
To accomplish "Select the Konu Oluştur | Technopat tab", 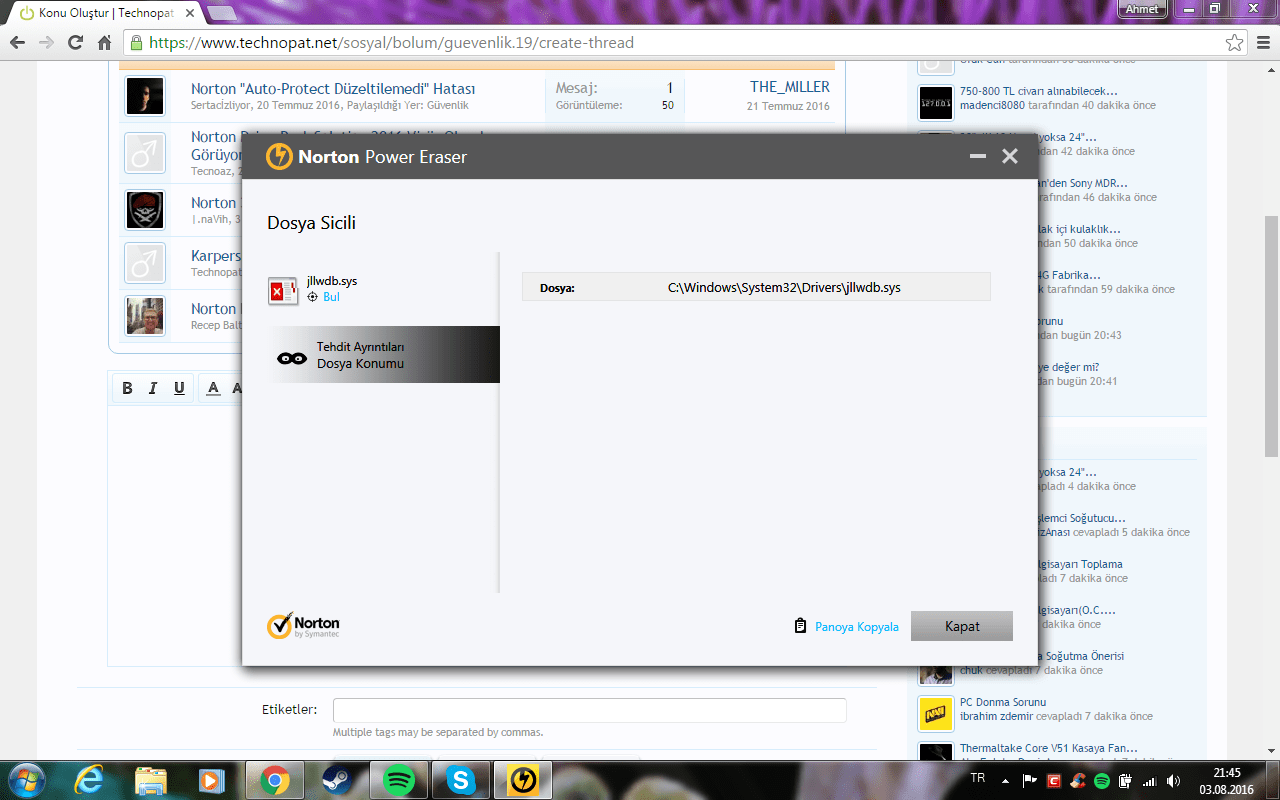I will click(105, 13).
